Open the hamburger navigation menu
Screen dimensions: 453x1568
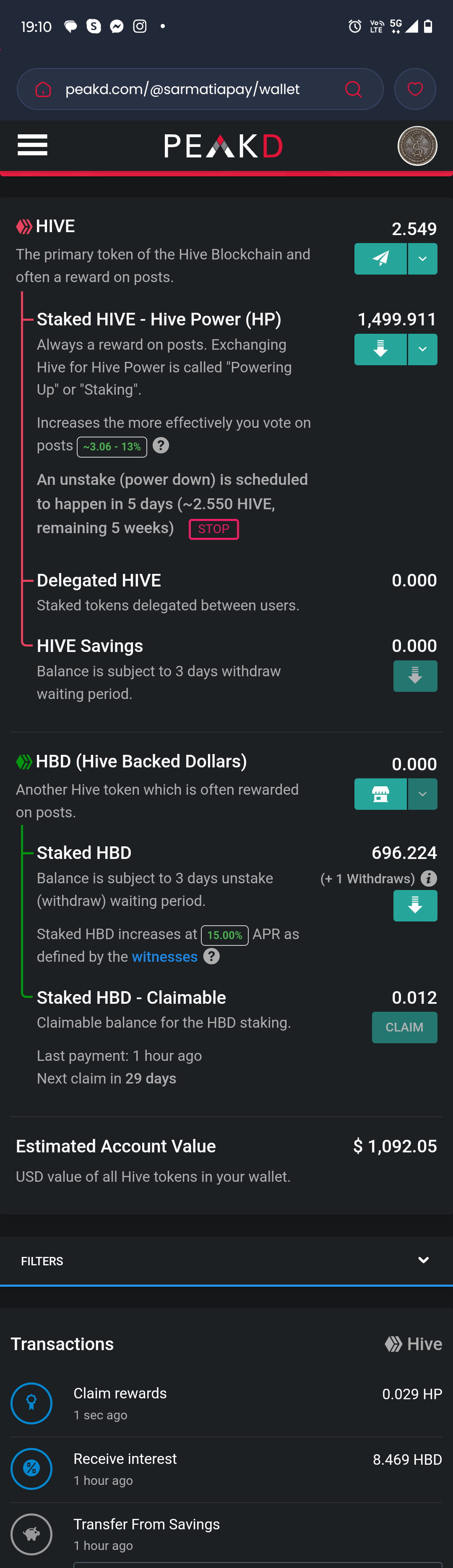point(32,146)
